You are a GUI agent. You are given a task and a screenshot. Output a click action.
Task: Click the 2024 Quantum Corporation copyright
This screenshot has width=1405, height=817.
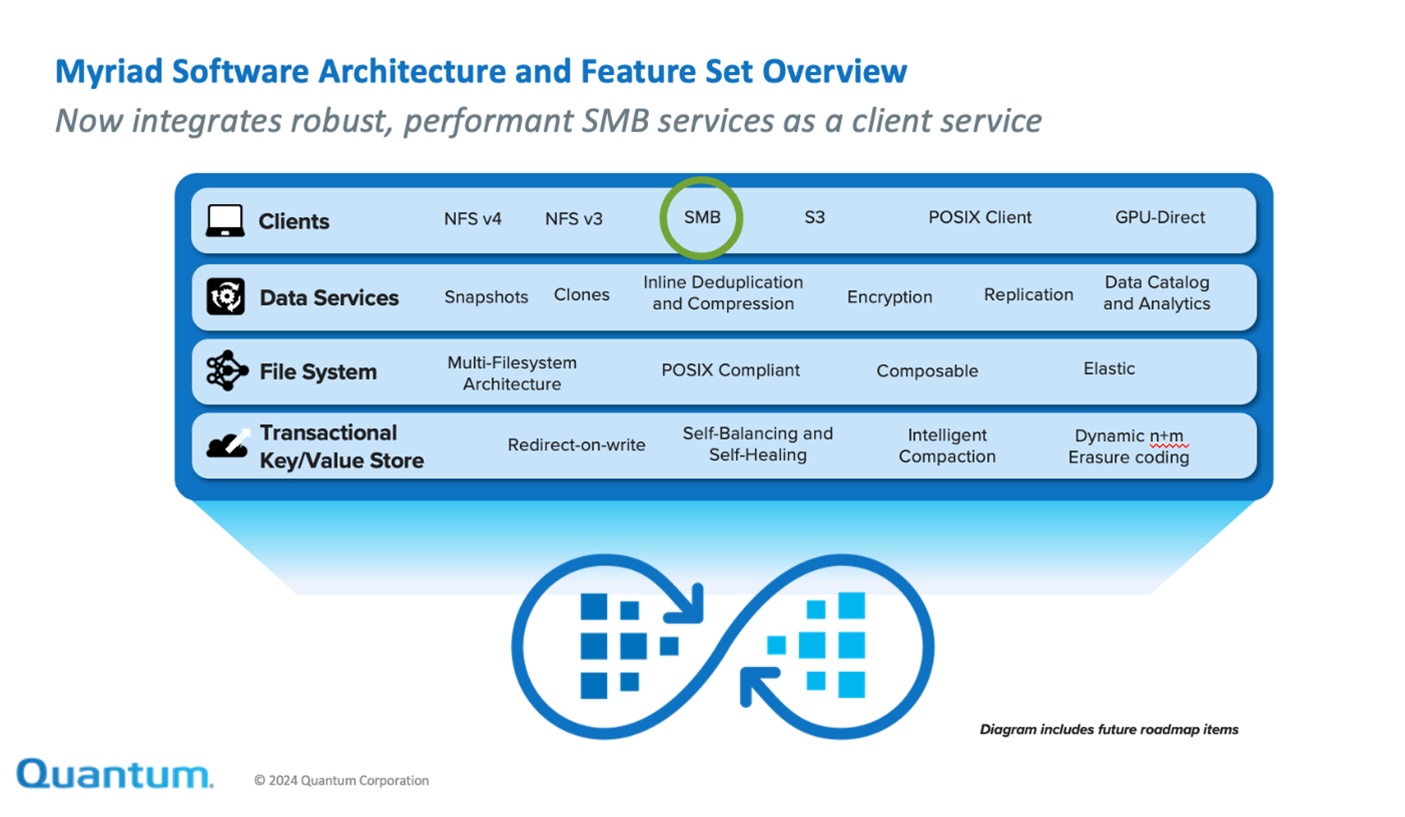pyautogui.click(x=342, y=780)
